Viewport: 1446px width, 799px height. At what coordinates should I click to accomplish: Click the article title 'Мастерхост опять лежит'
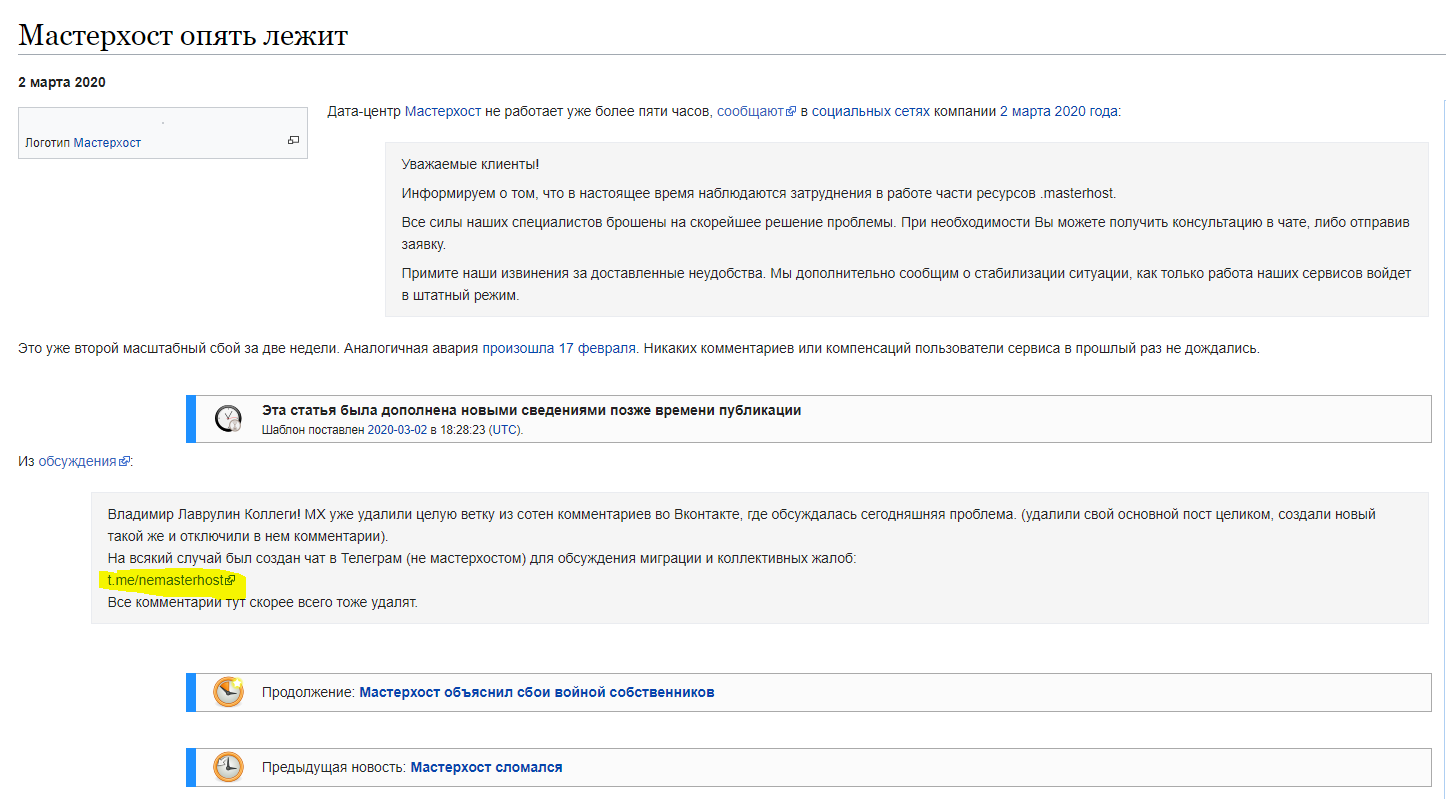pos(183,35)
